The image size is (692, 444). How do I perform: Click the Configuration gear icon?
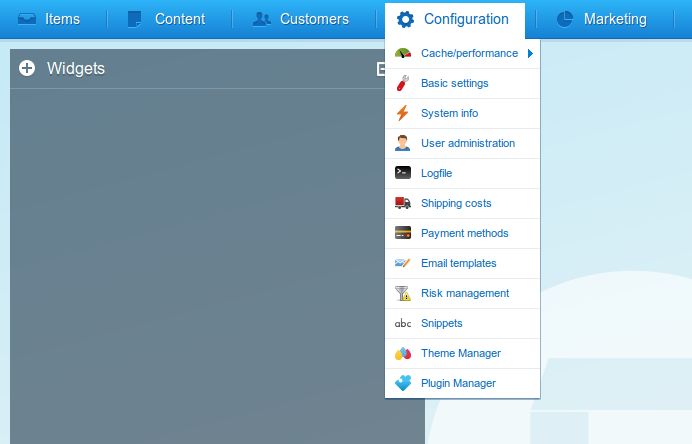click(405, 19)
